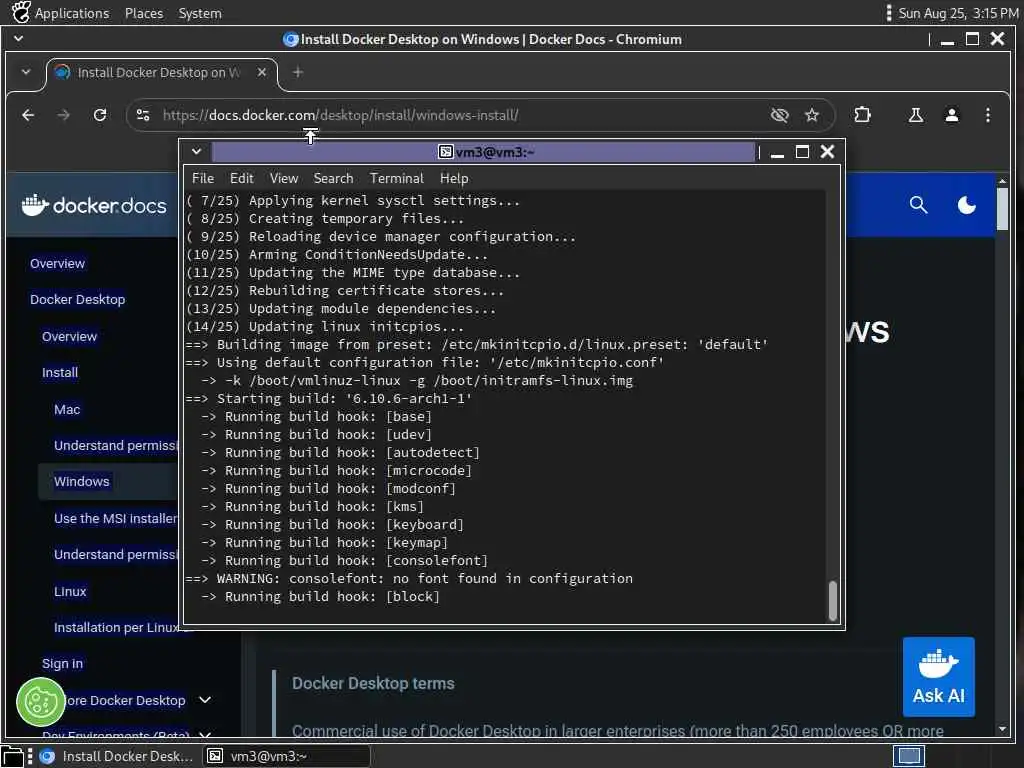Screen dimensions: 1024x768
Task: Open the terminal Search menu
Action: point(333,178)
